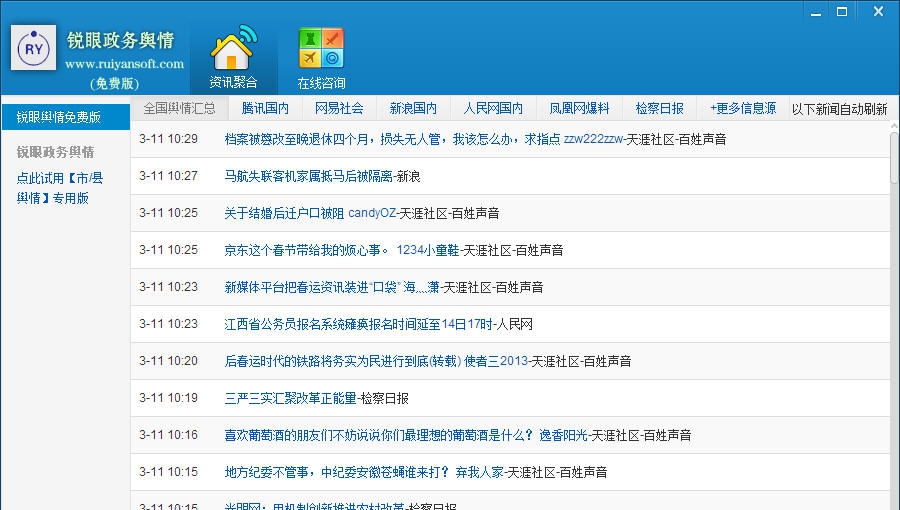900x510 pixels.
Task: Switch to the 凤凰网爆料 tab
Action: point(579,108)
